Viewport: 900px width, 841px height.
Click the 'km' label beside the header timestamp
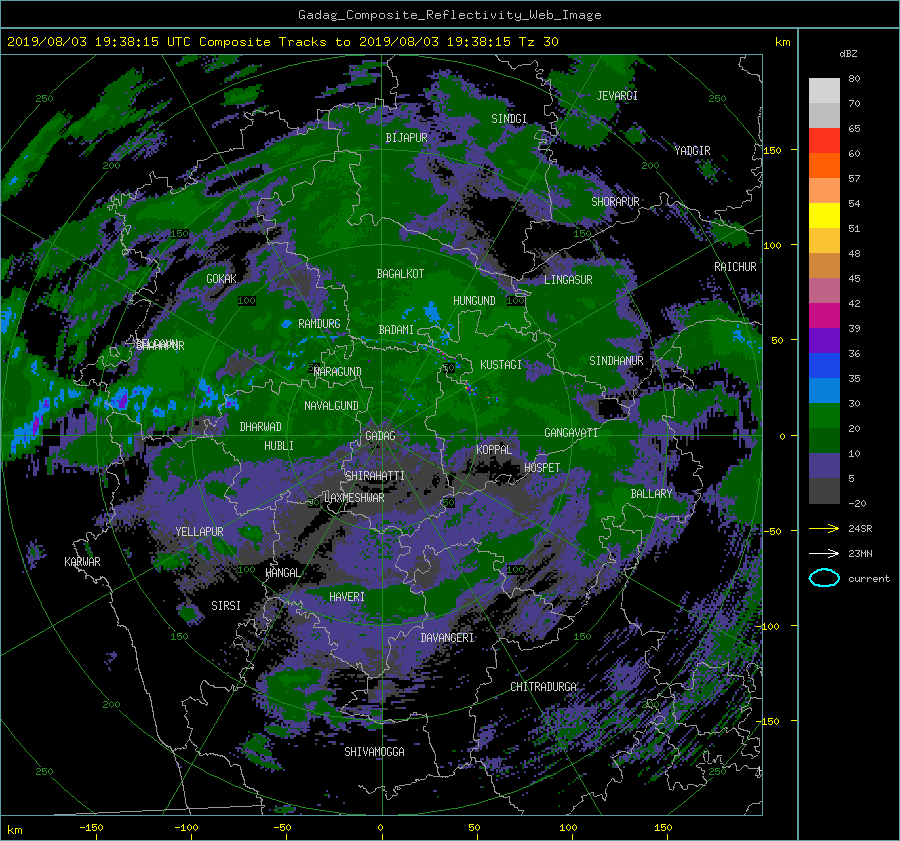point(782,42)
